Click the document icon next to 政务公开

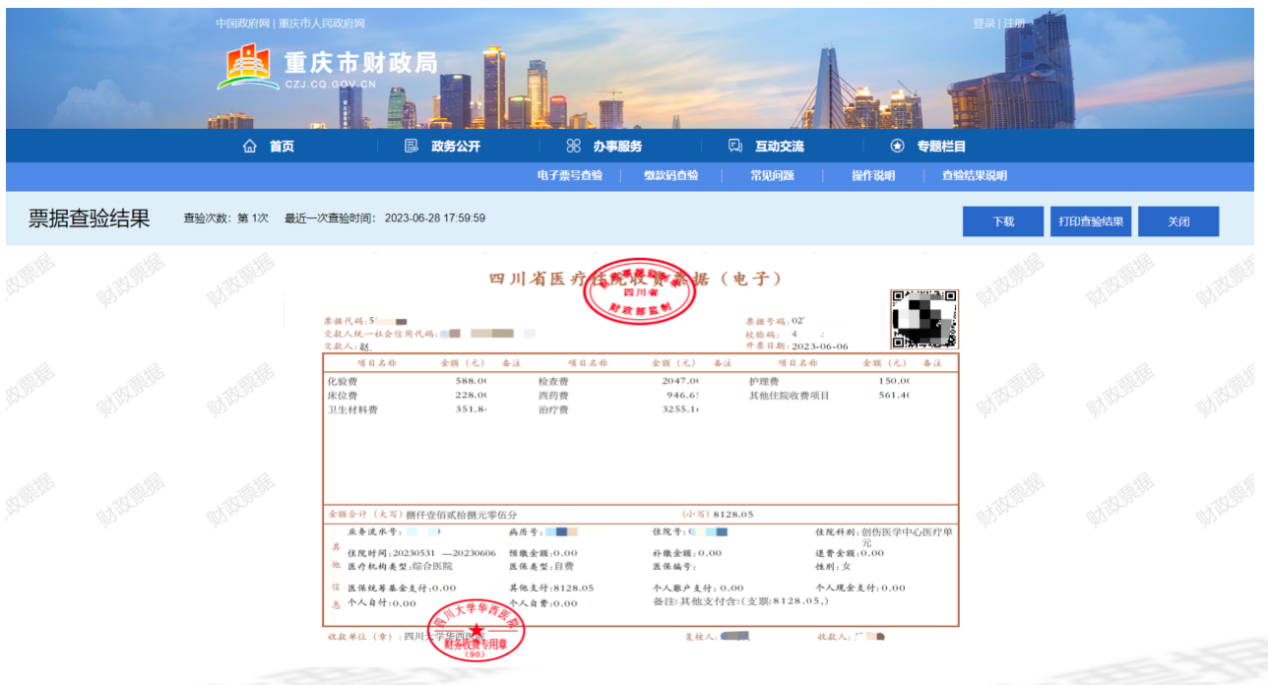[411, 146]
